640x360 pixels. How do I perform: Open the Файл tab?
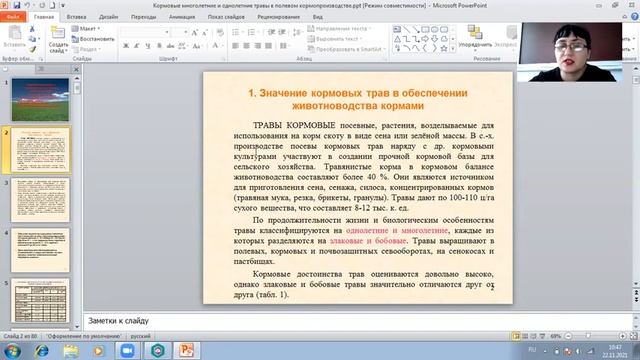point(13,17)
